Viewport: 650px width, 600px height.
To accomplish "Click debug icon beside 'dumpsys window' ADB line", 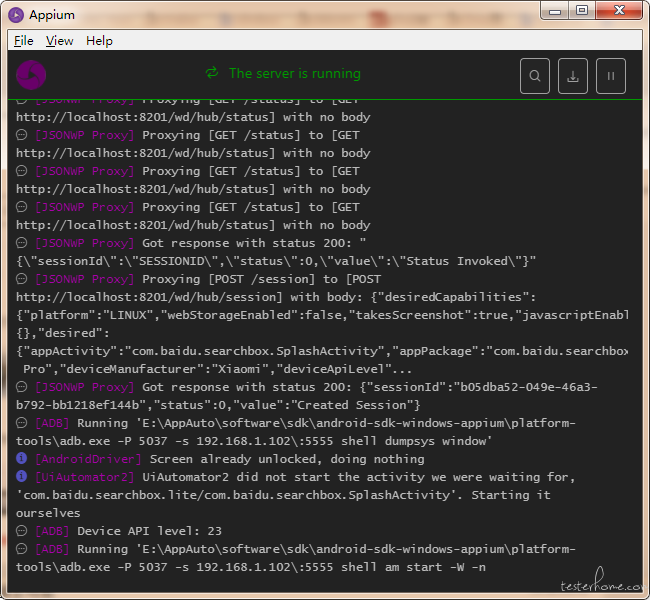I will coord(22,423).
